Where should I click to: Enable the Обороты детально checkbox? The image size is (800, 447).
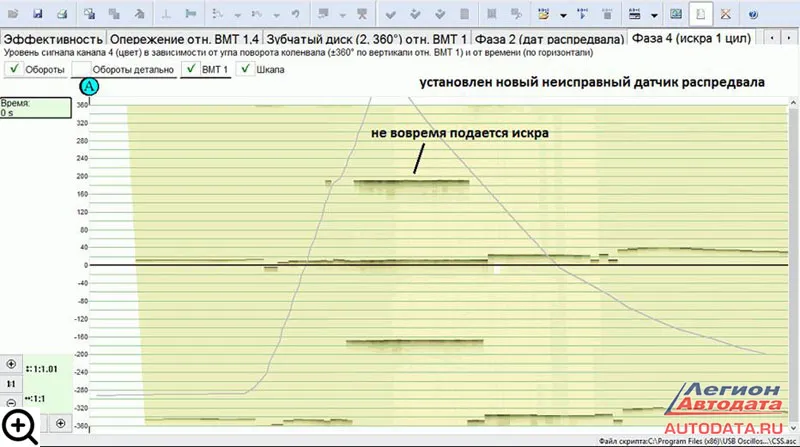80,70
